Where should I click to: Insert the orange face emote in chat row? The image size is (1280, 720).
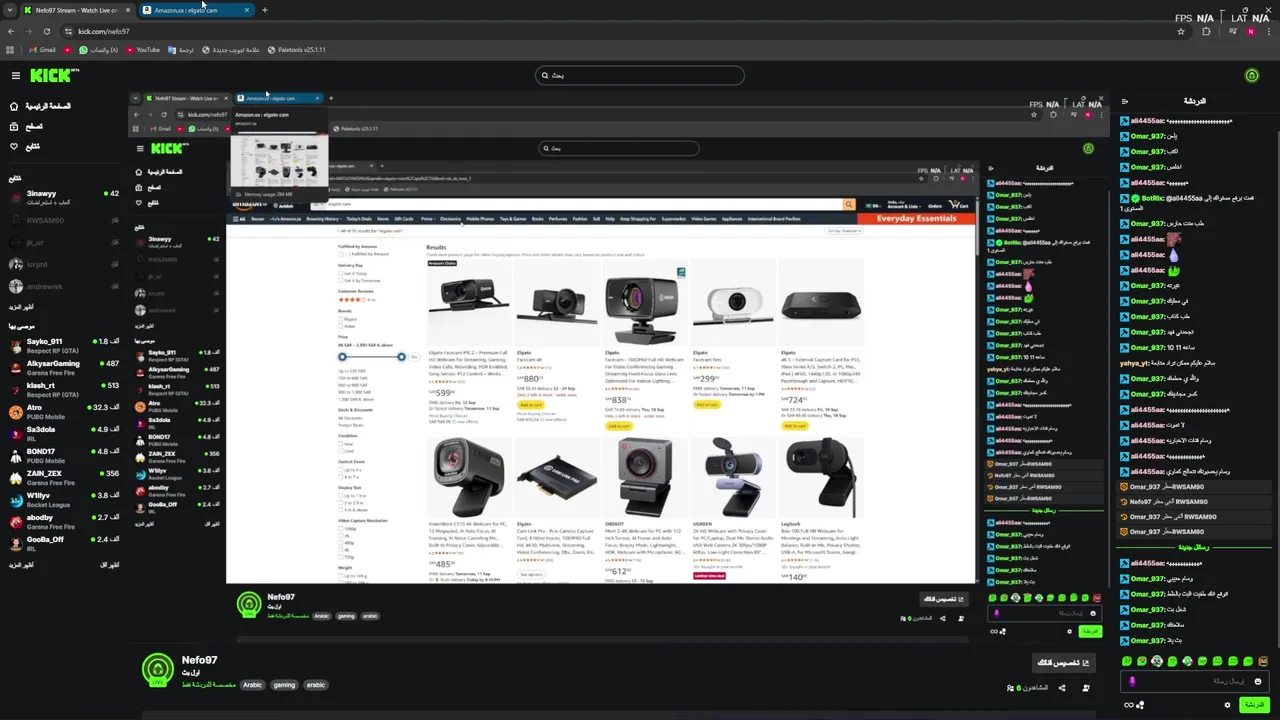point(1263,661)
